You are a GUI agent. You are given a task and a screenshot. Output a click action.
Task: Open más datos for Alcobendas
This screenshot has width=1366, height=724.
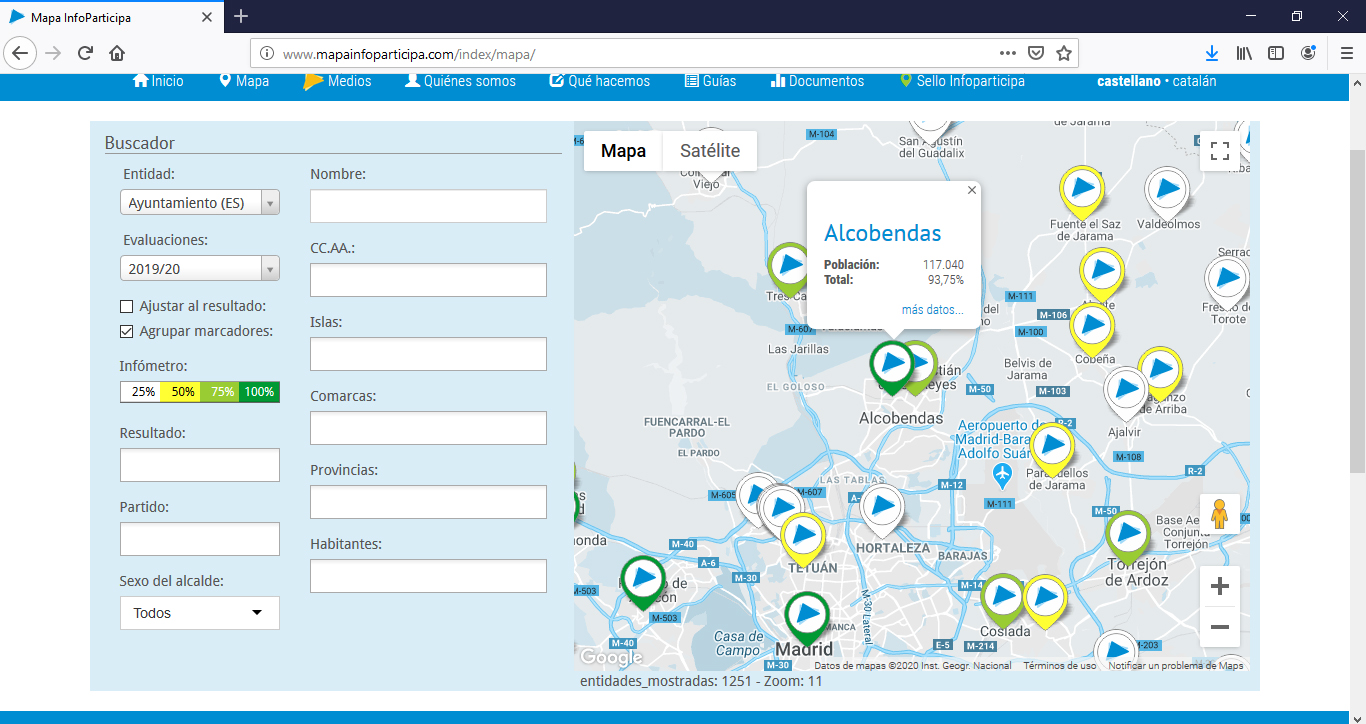tap(932, 310)
